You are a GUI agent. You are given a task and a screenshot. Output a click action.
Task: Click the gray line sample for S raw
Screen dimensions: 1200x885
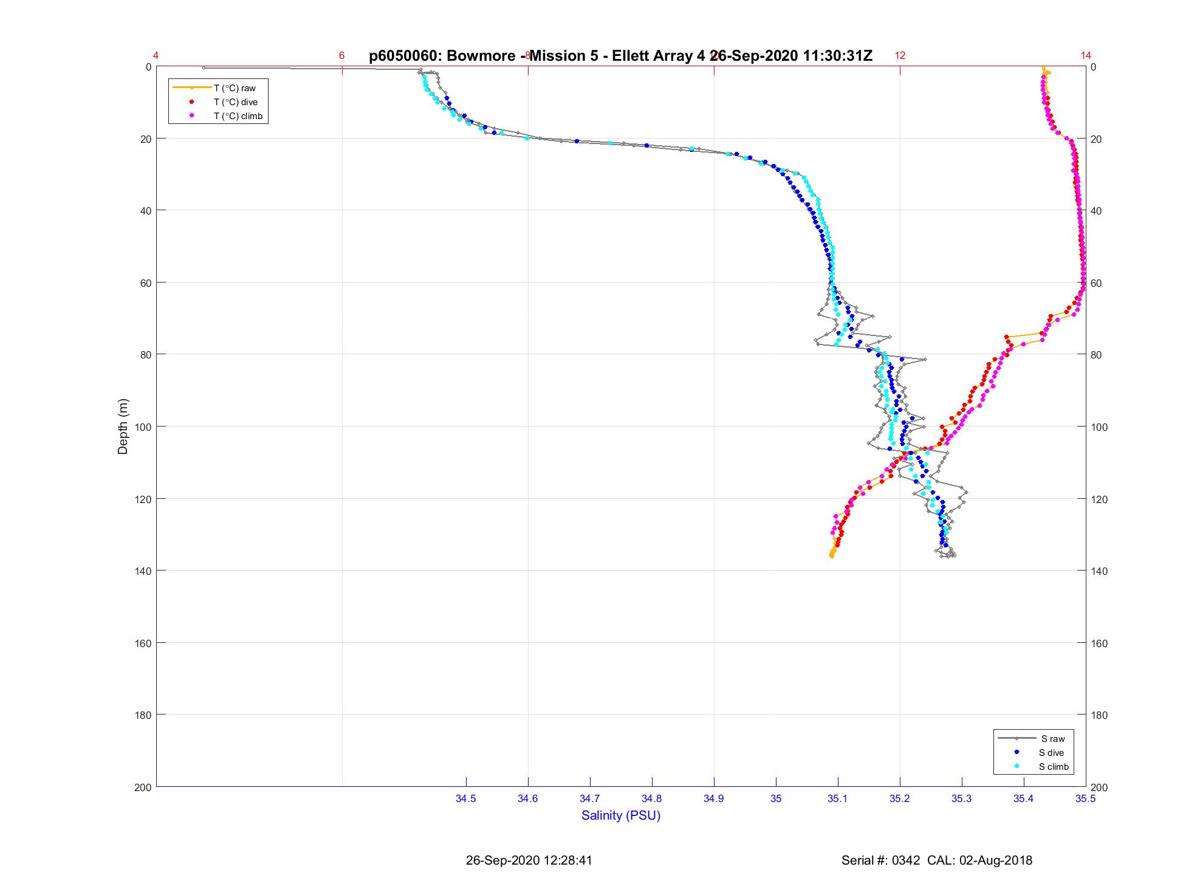pos(1016,738)
